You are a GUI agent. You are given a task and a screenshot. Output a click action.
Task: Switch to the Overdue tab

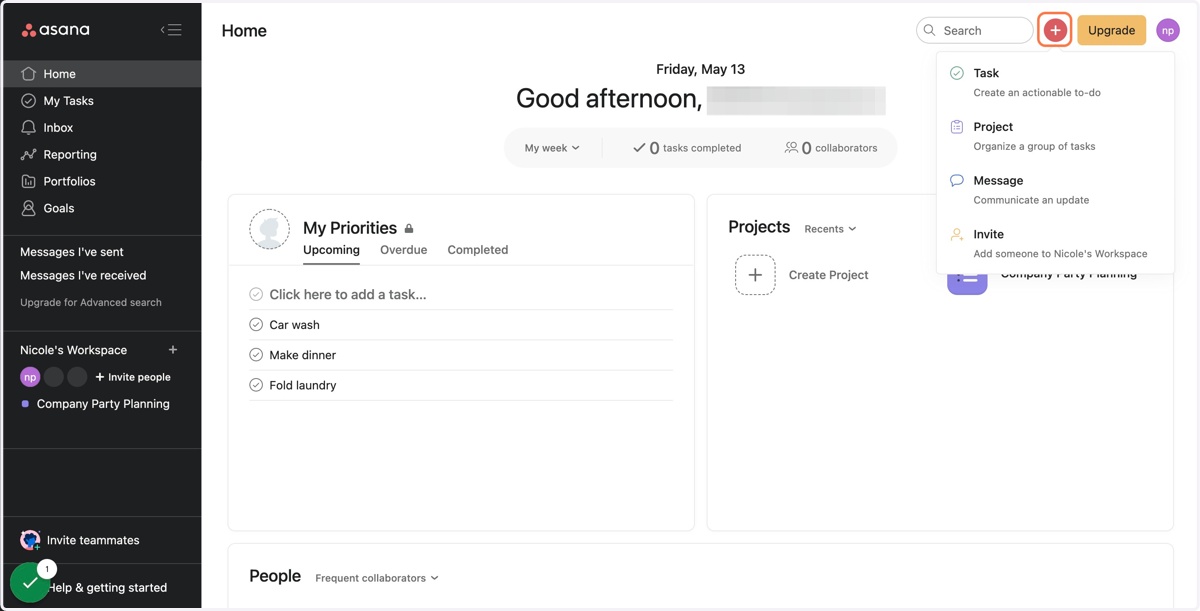coord(403,250)
